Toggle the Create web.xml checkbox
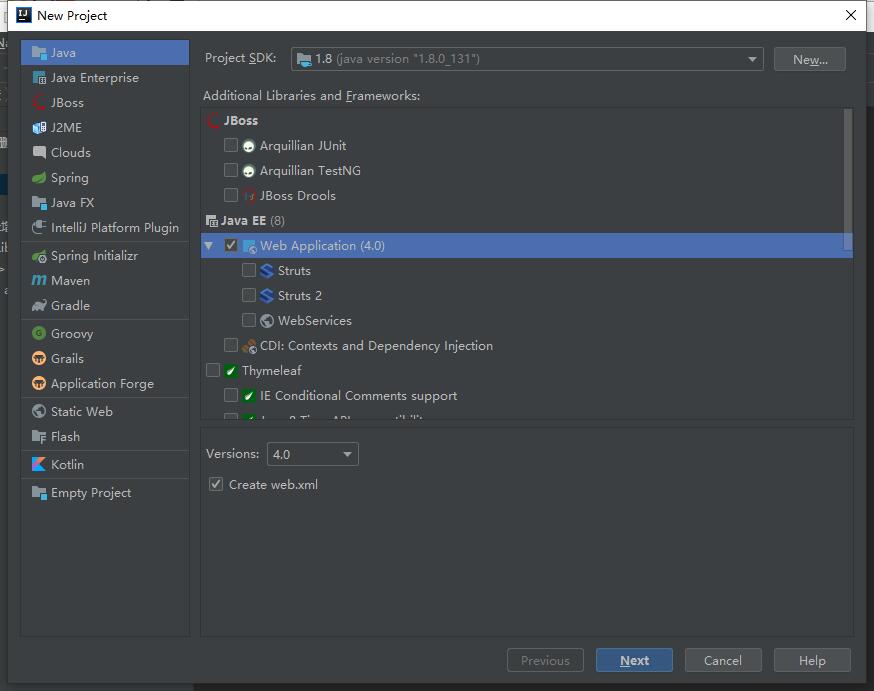 (216, 484)
